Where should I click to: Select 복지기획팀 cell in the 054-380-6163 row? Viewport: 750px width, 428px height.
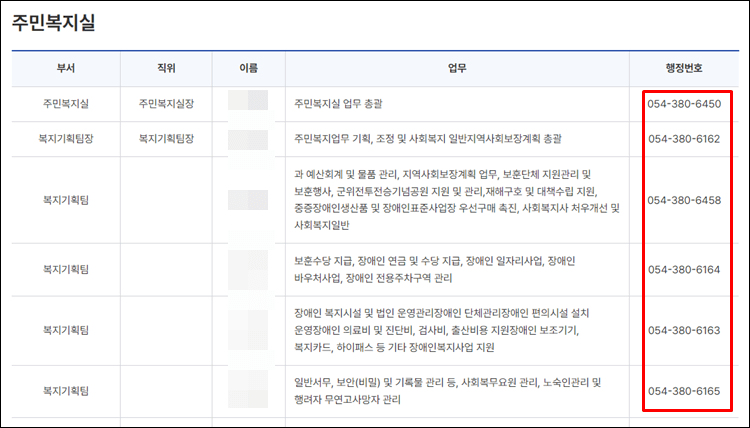click(66, 330)
